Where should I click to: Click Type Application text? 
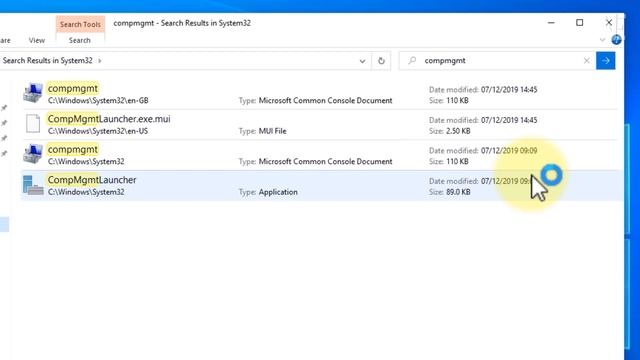[268, 192]
